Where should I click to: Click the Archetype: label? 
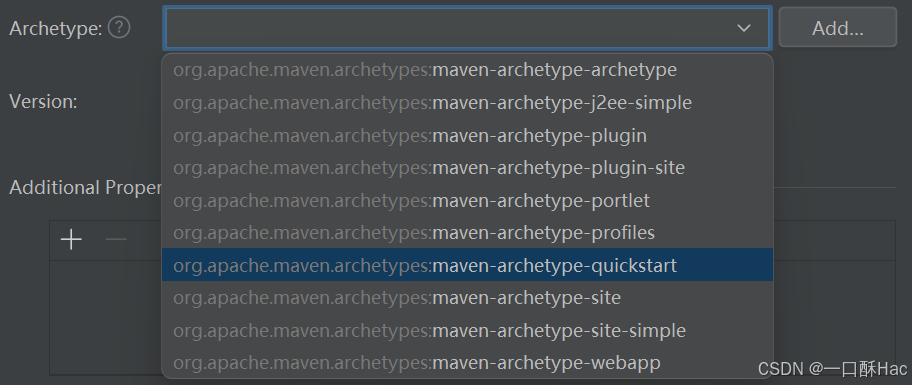point(56,28)
